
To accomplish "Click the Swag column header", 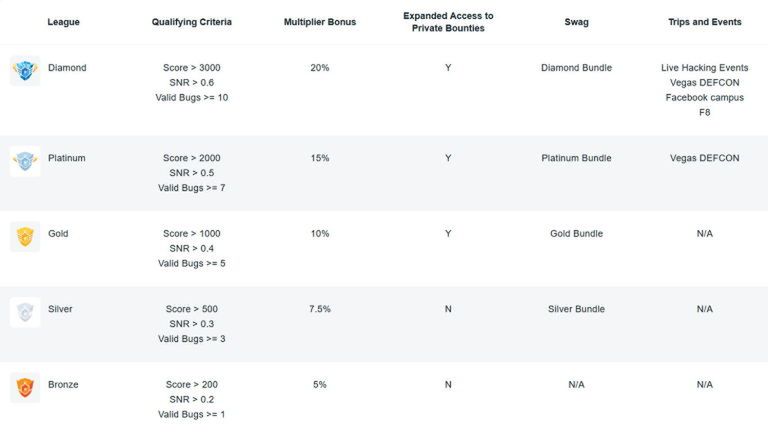I will (x=576, y=22).
